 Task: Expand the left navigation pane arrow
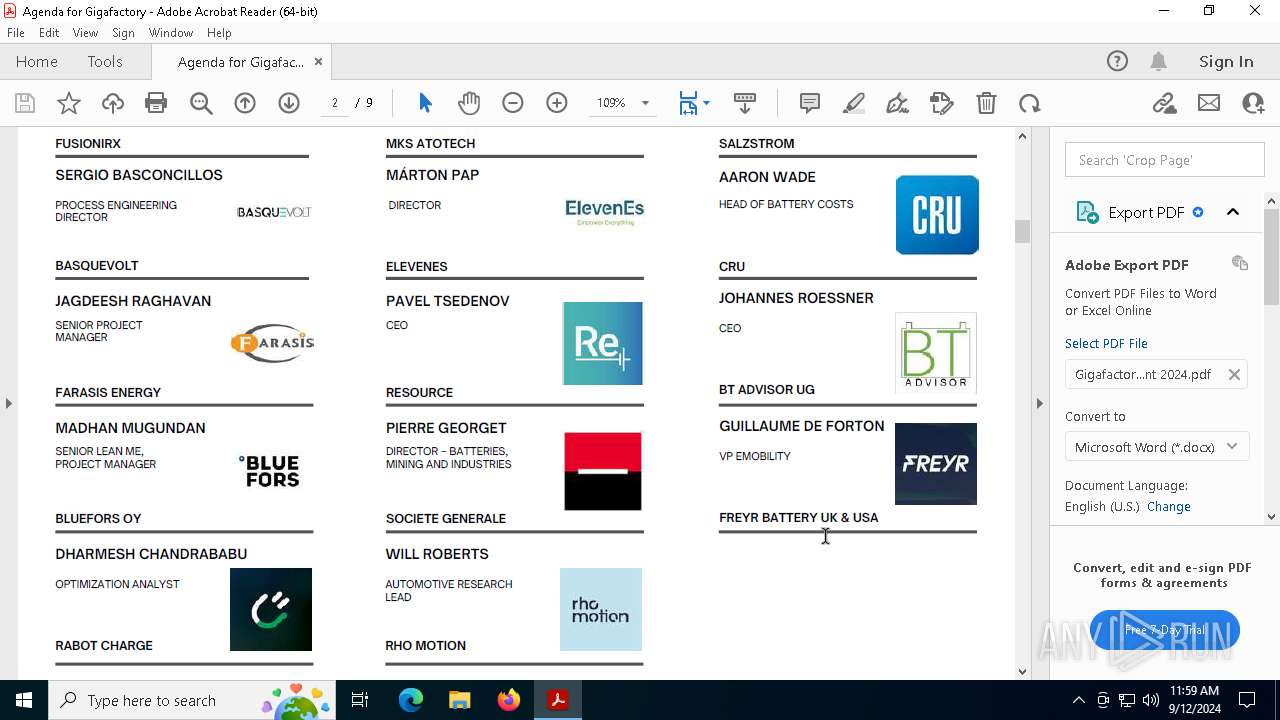(x=9, y=403)
